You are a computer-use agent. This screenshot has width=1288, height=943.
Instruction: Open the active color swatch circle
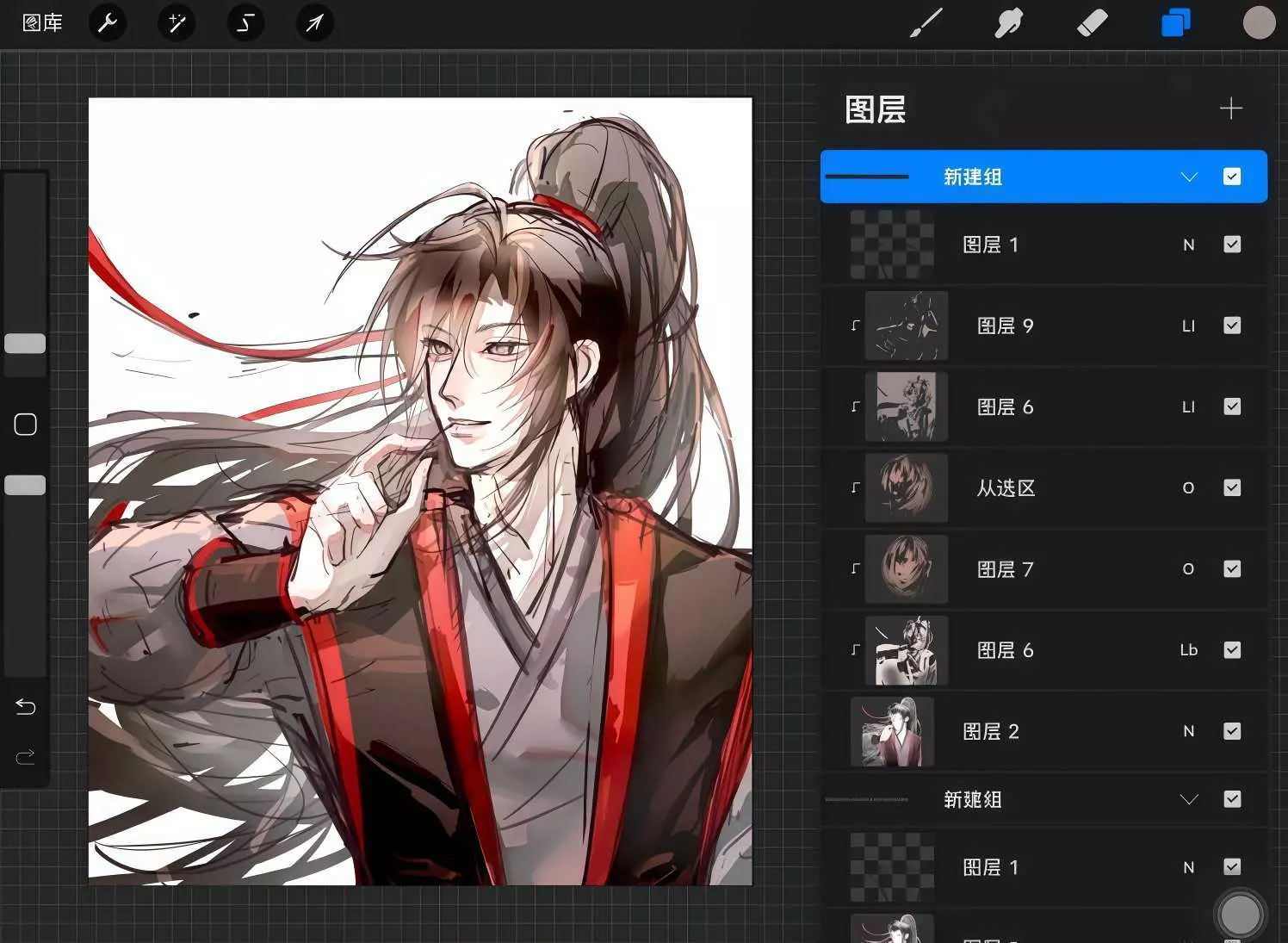[x=1259, y=23]
